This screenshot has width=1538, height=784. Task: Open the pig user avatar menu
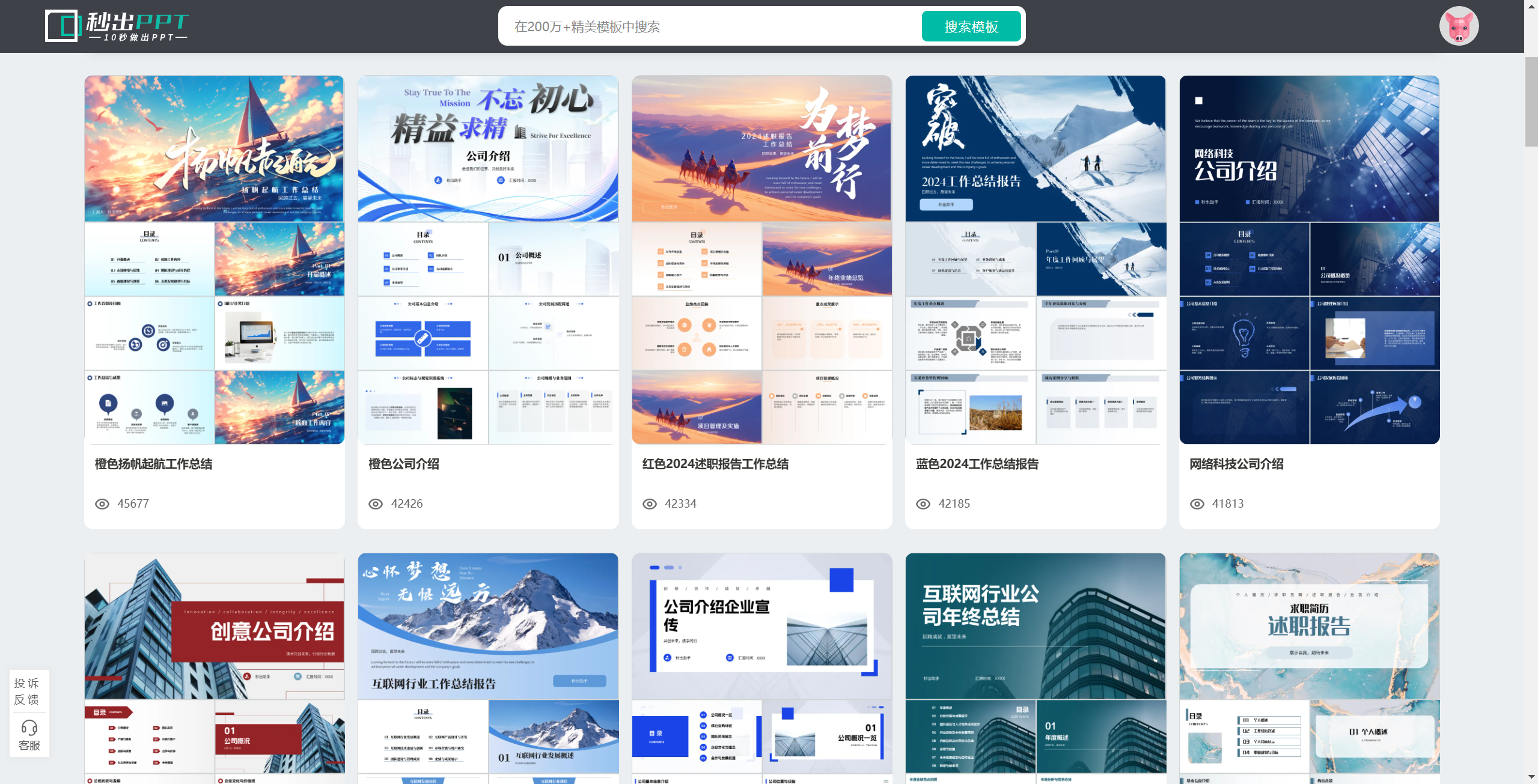(x=1459, y=26)
